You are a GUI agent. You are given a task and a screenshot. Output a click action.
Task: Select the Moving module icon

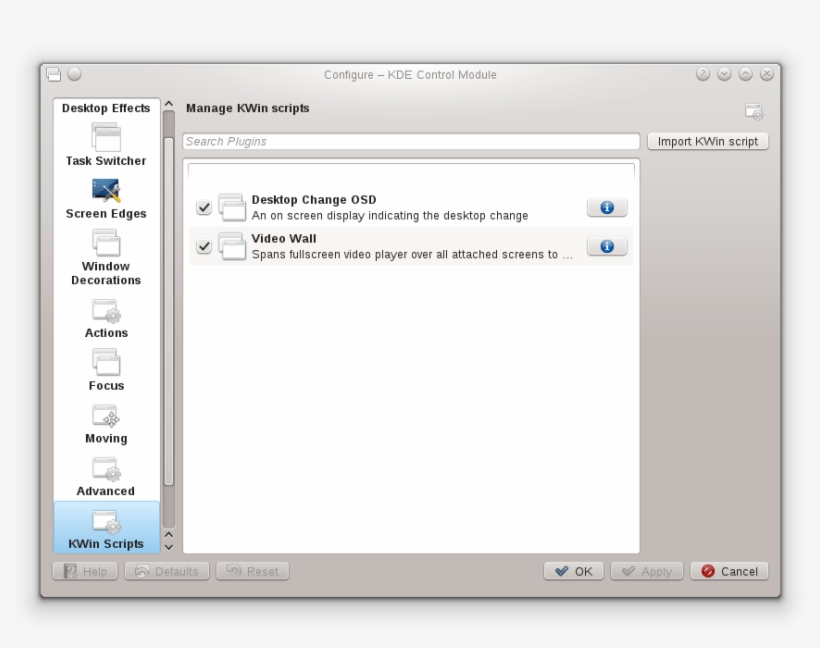point(106,416)
